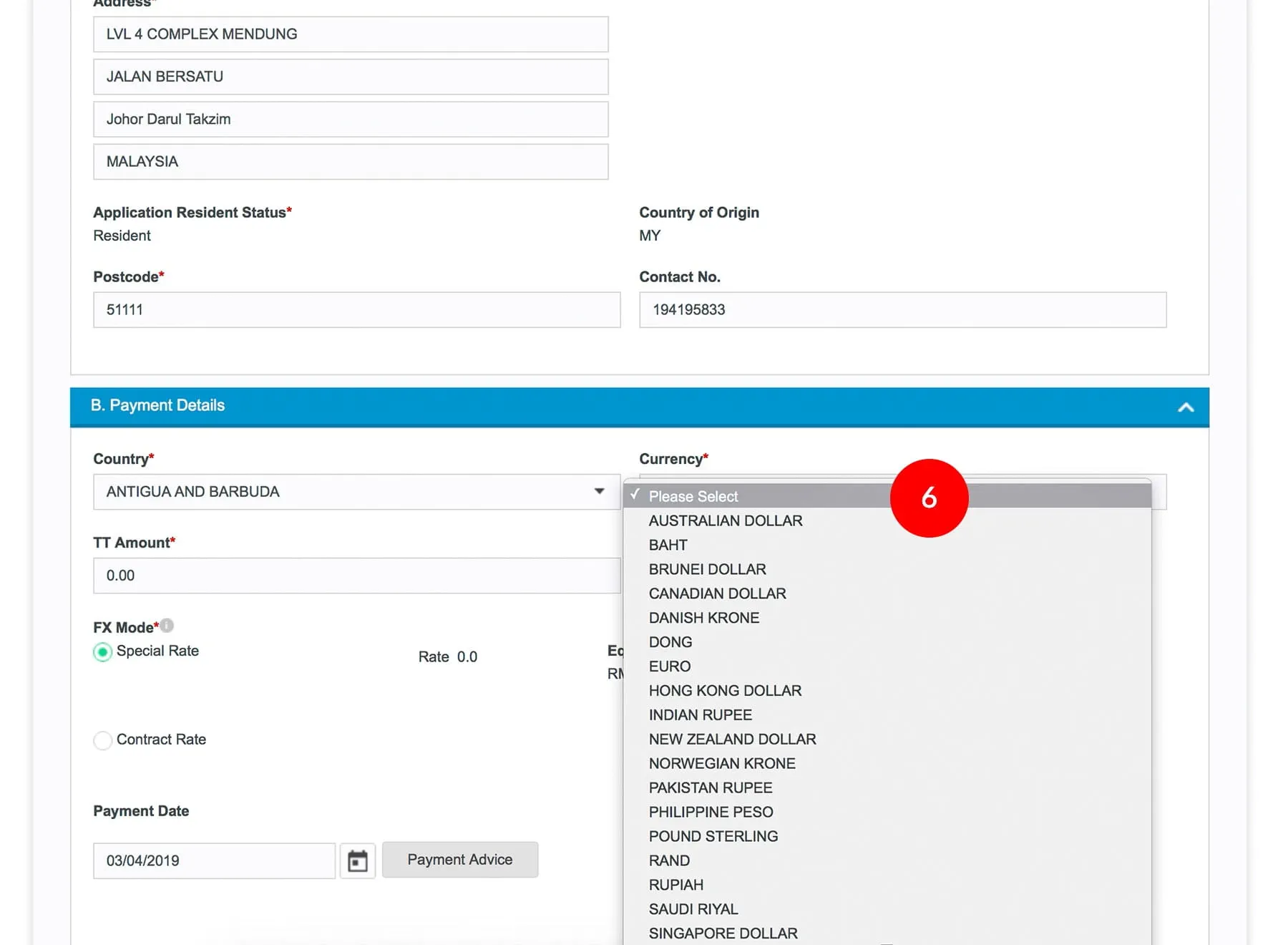
Task: Select AUSTRALIAN DOLLAR from currency list
Action: [725, 520]
